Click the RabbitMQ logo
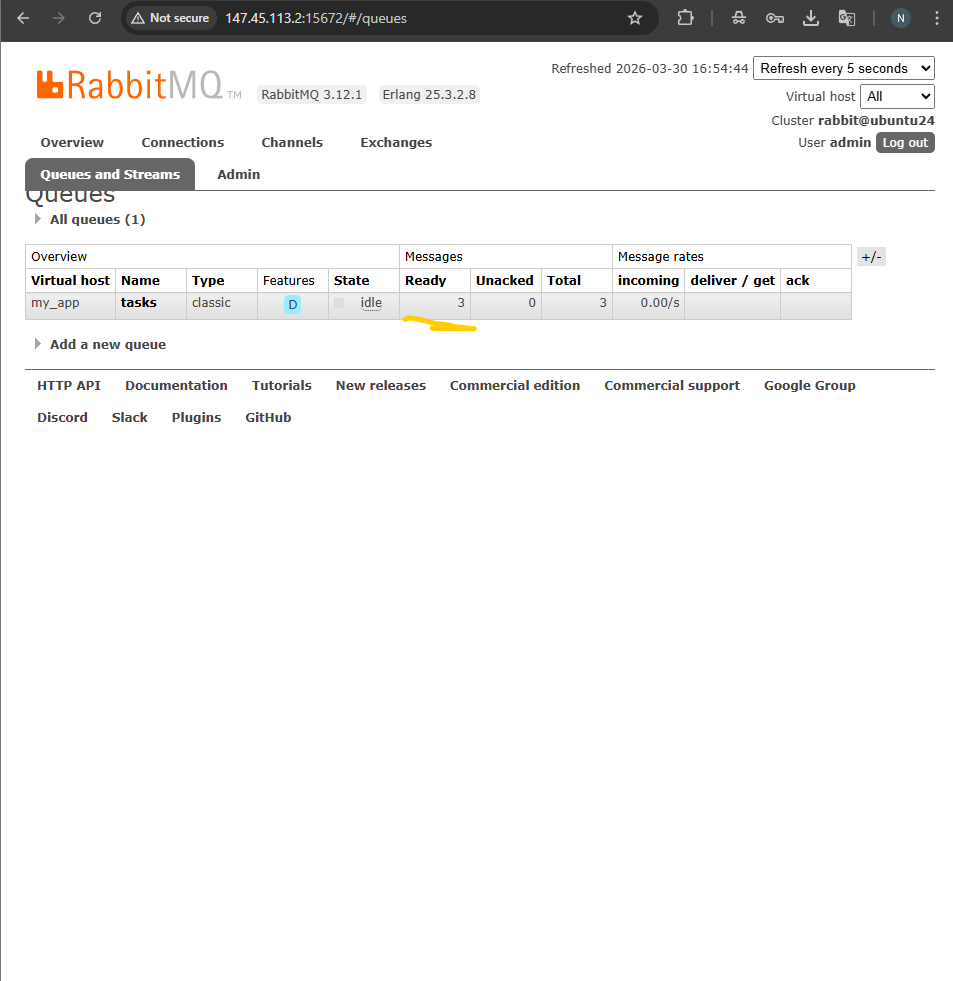This screenshot has width=953, height=981. point(138,85)
